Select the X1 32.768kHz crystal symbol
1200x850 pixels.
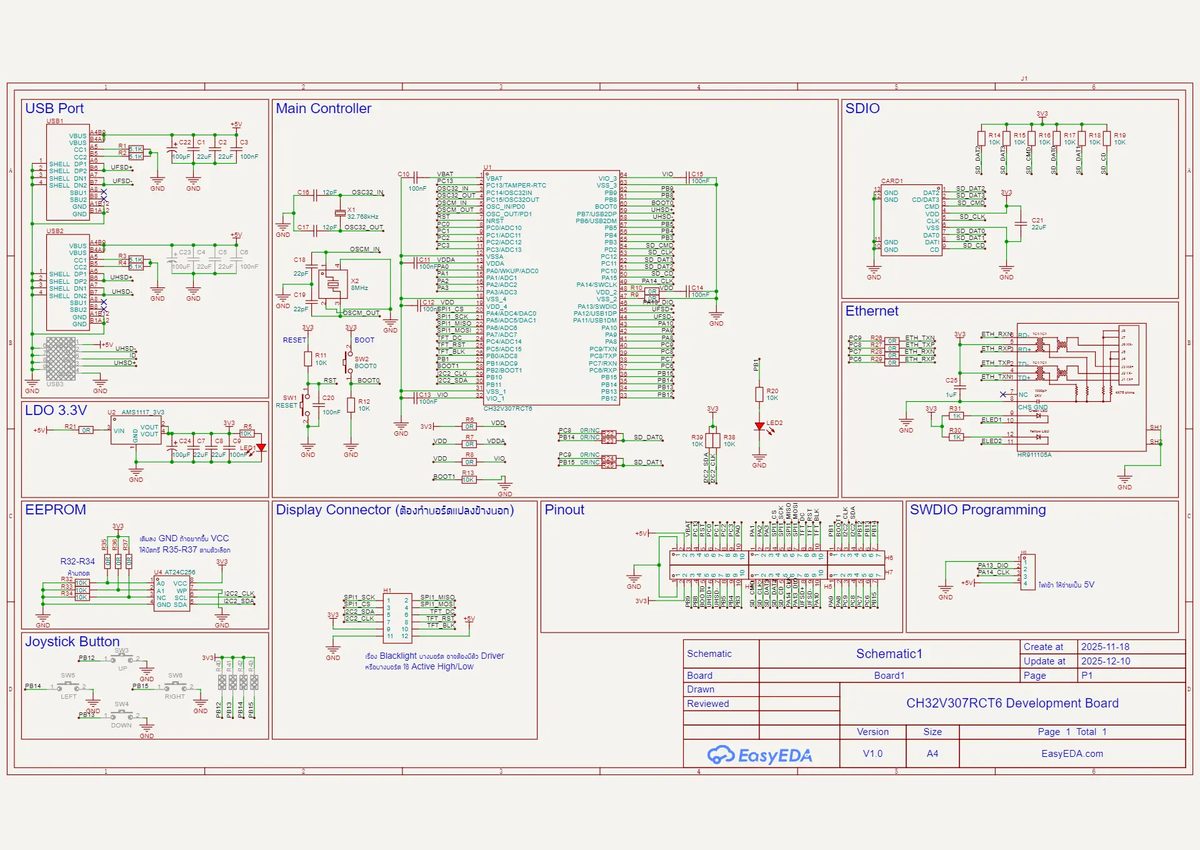tap(338, 212)
